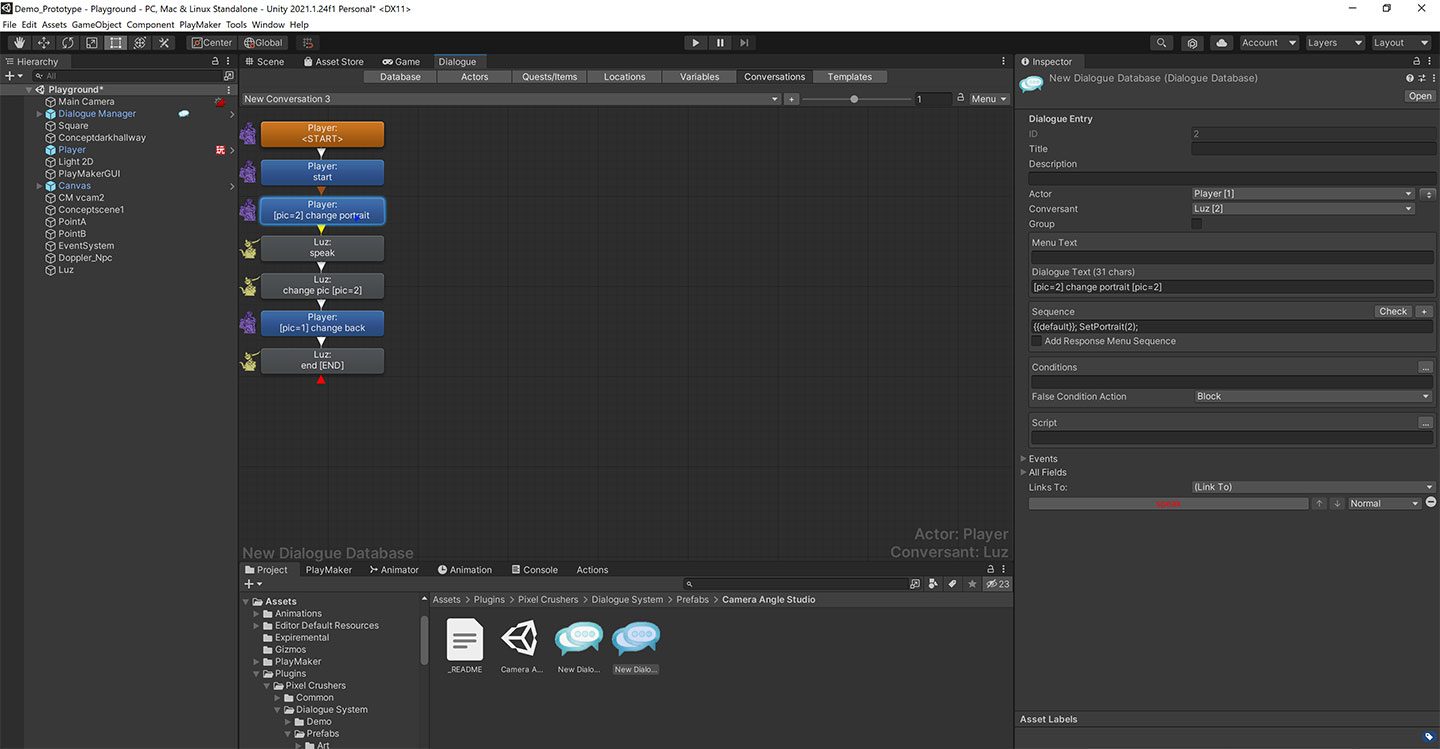Open Unity Collaborate services icon
Viewport: 1440px width, 749px height.
pyautogui.click(x=1192, y=43)
